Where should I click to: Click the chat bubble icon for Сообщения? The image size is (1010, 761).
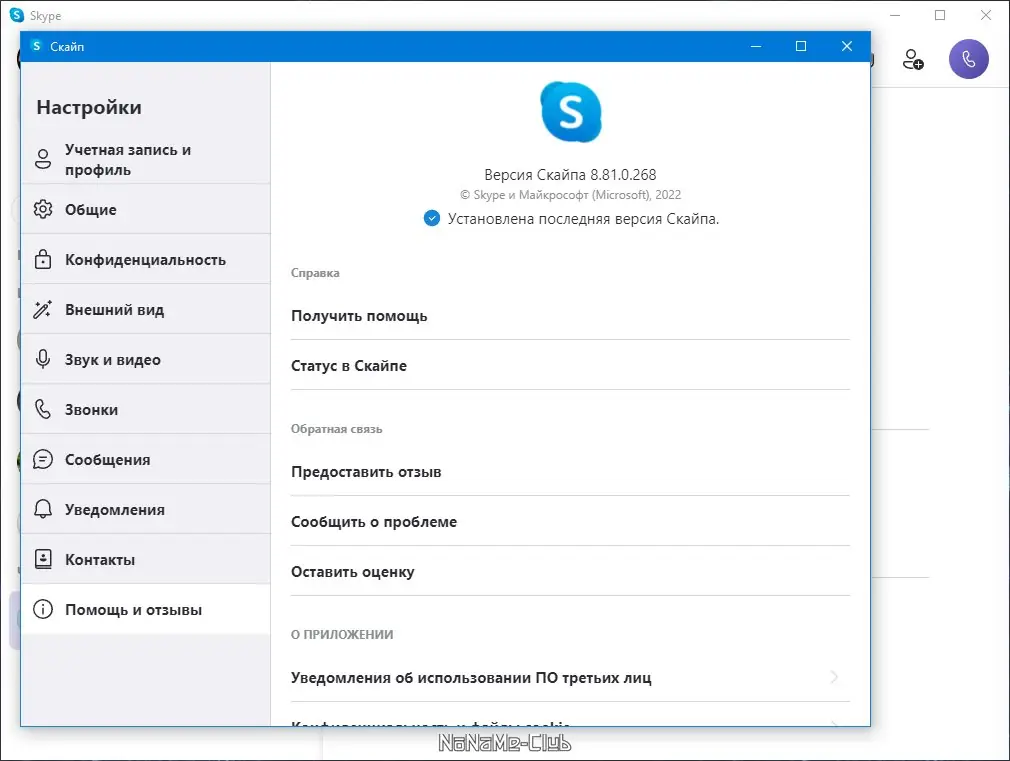(x=43, y=459)
